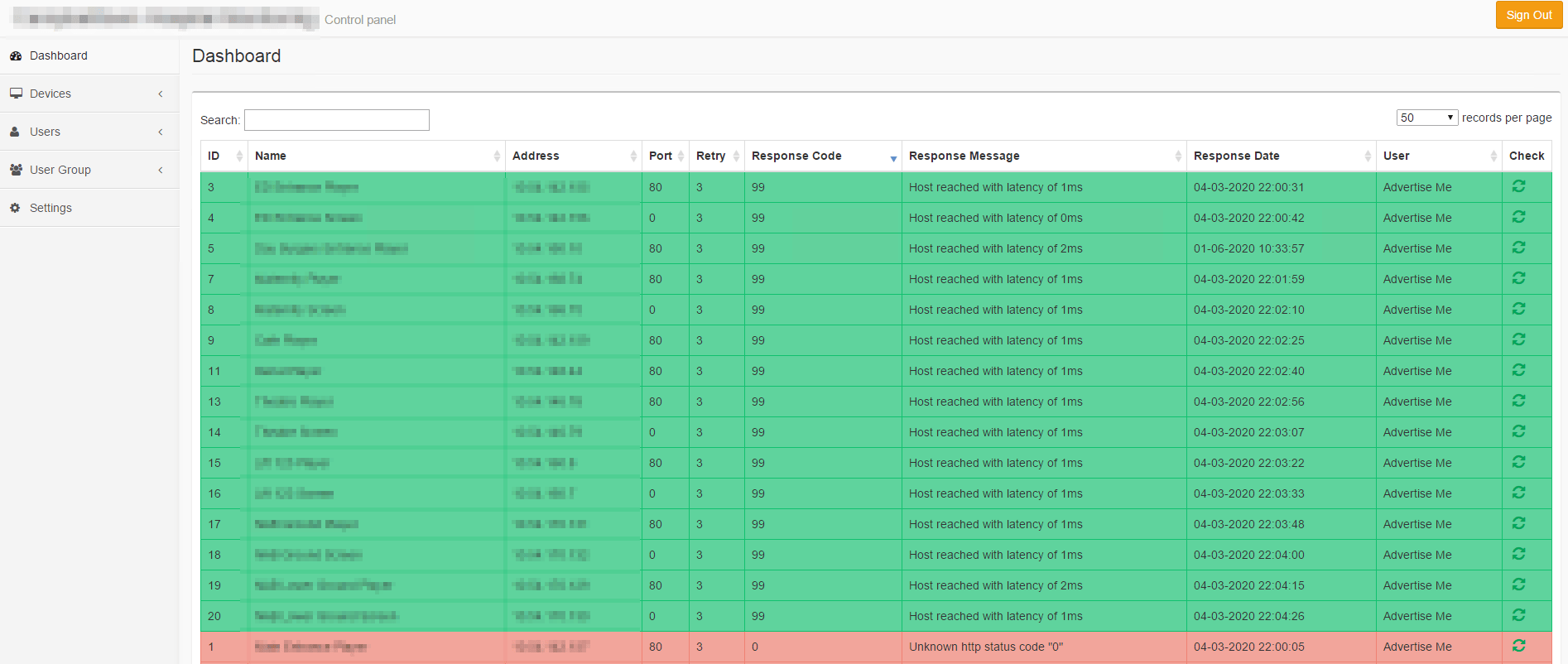Open the records per page dropdown
1568x664 pixels.
(x=1426, y=118)
